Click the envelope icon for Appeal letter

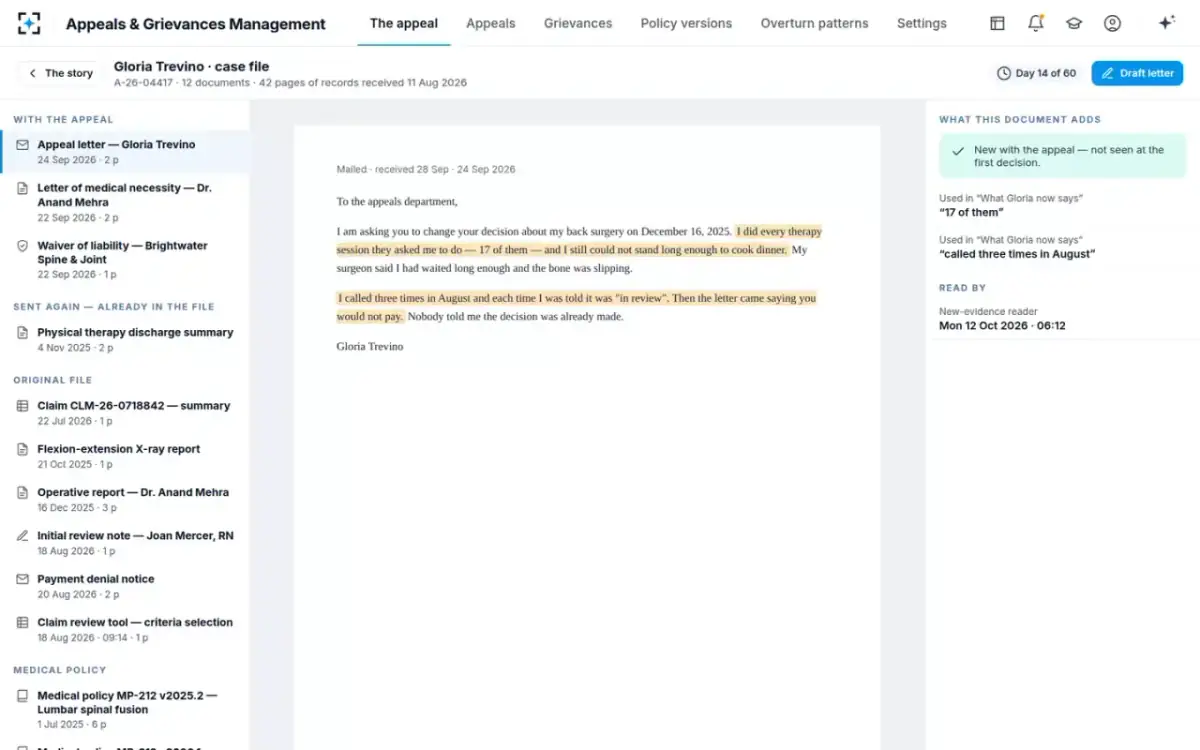pos(22,145)
